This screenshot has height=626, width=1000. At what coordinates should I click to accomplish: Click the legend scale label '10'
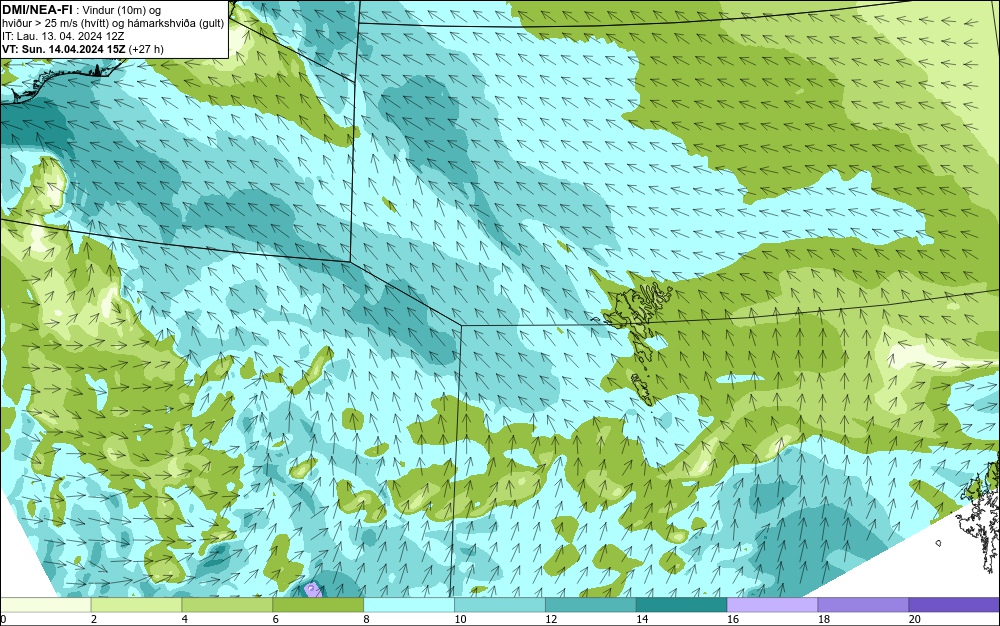[x=460, y=619]
